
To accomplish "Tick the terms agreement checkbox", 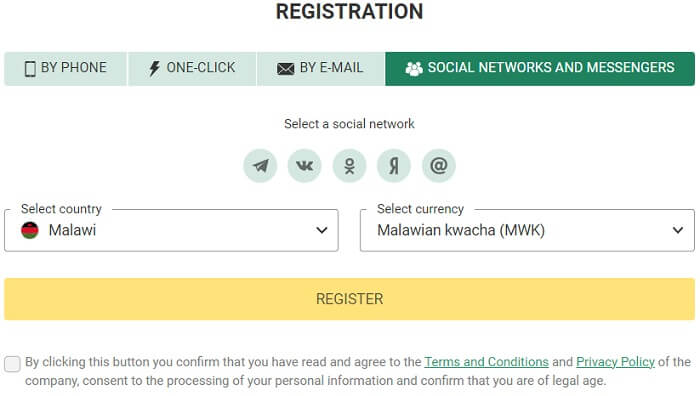I will (12, 364).
